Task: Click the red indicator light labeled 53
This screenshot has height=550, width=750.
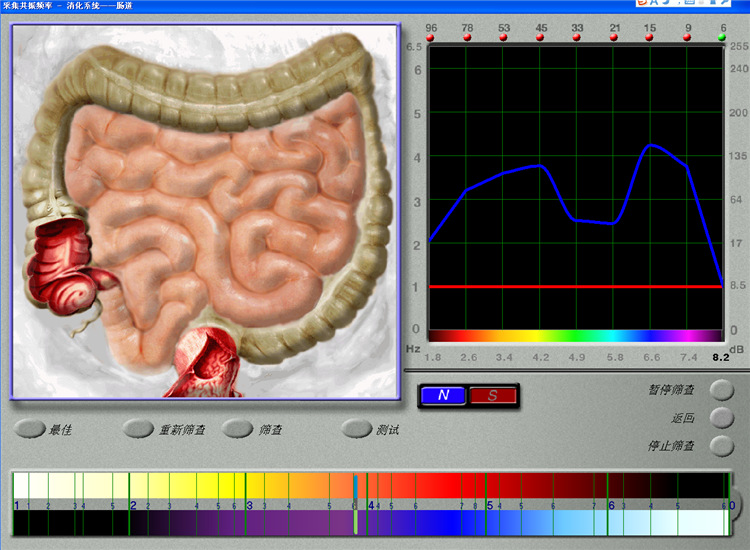Action: pos(504,38)
